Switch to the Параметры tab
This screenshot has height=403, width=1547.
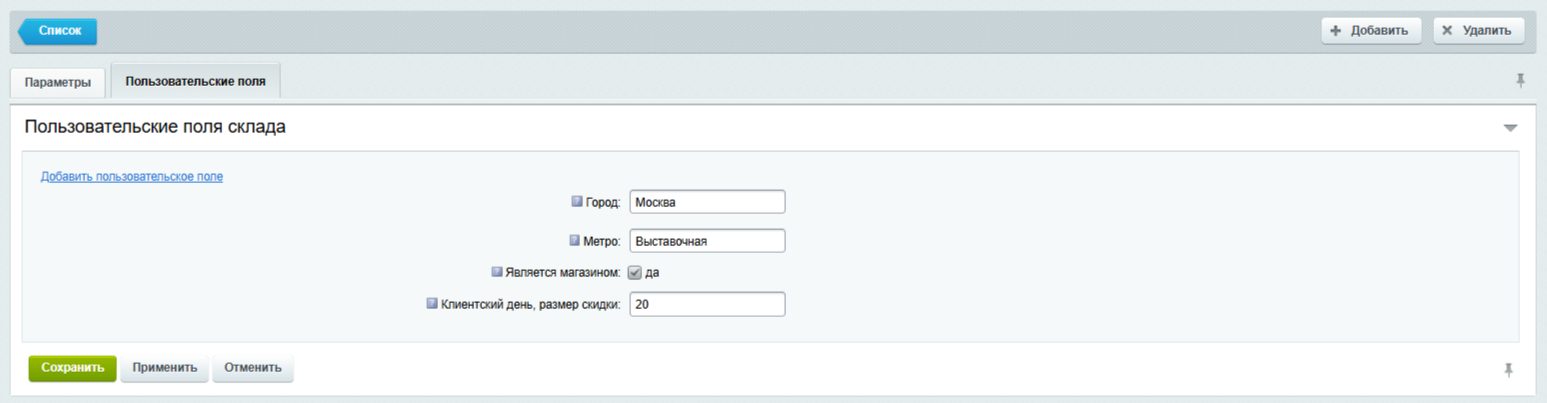pyautogui.click(x=58, y=82)
